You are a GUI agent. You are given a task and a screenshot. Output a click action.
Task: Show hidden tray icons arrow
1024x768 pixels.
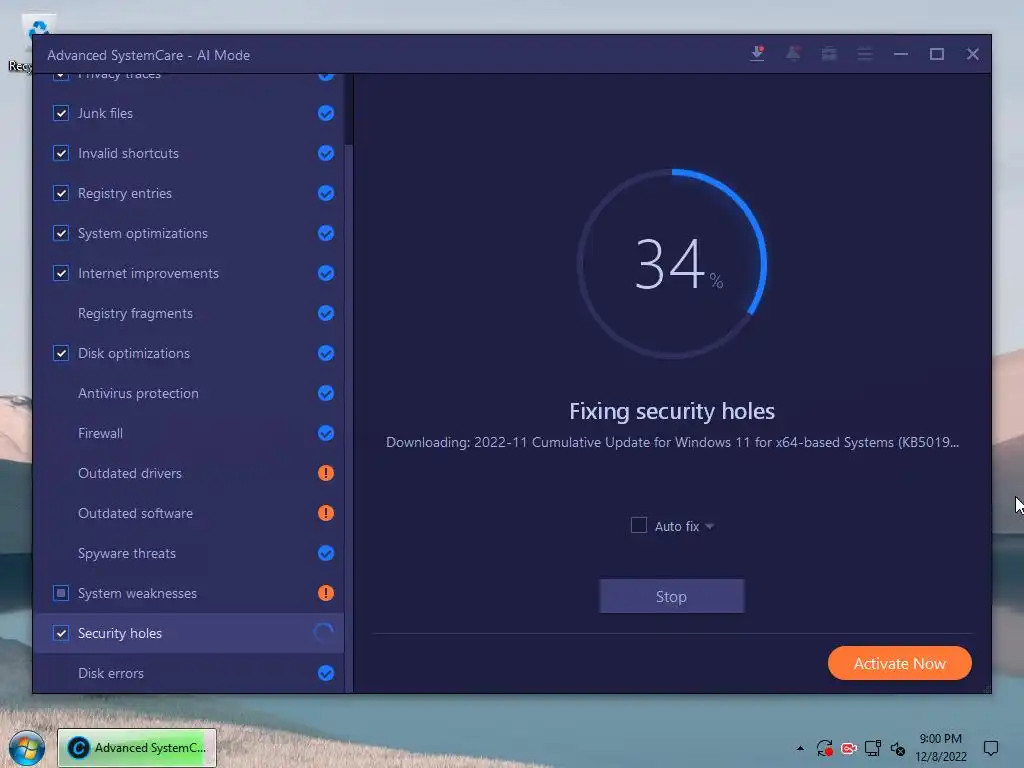(800, 748)
